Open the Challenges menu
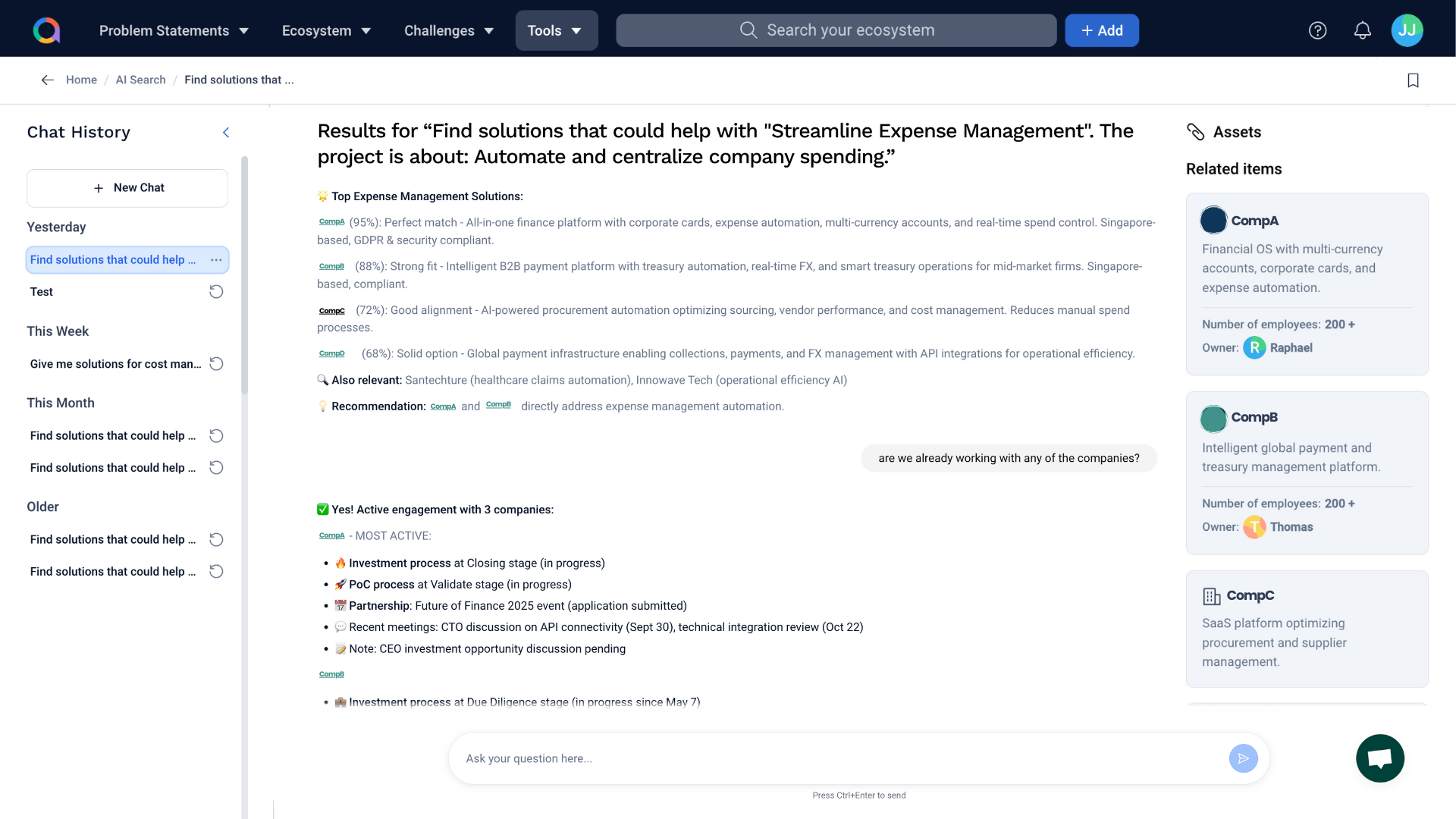The width and height of the screenshot is (1456, 819). click(448, 30)
